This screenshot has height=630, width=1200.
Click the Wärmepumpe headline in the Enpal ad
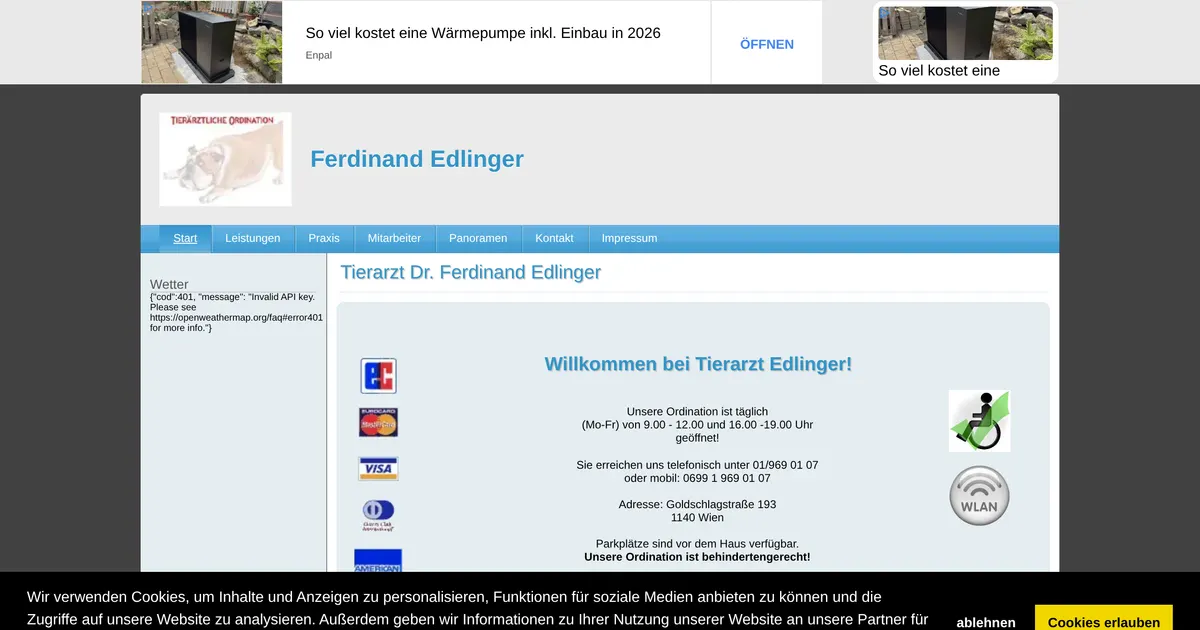click(x=484, y=32)
